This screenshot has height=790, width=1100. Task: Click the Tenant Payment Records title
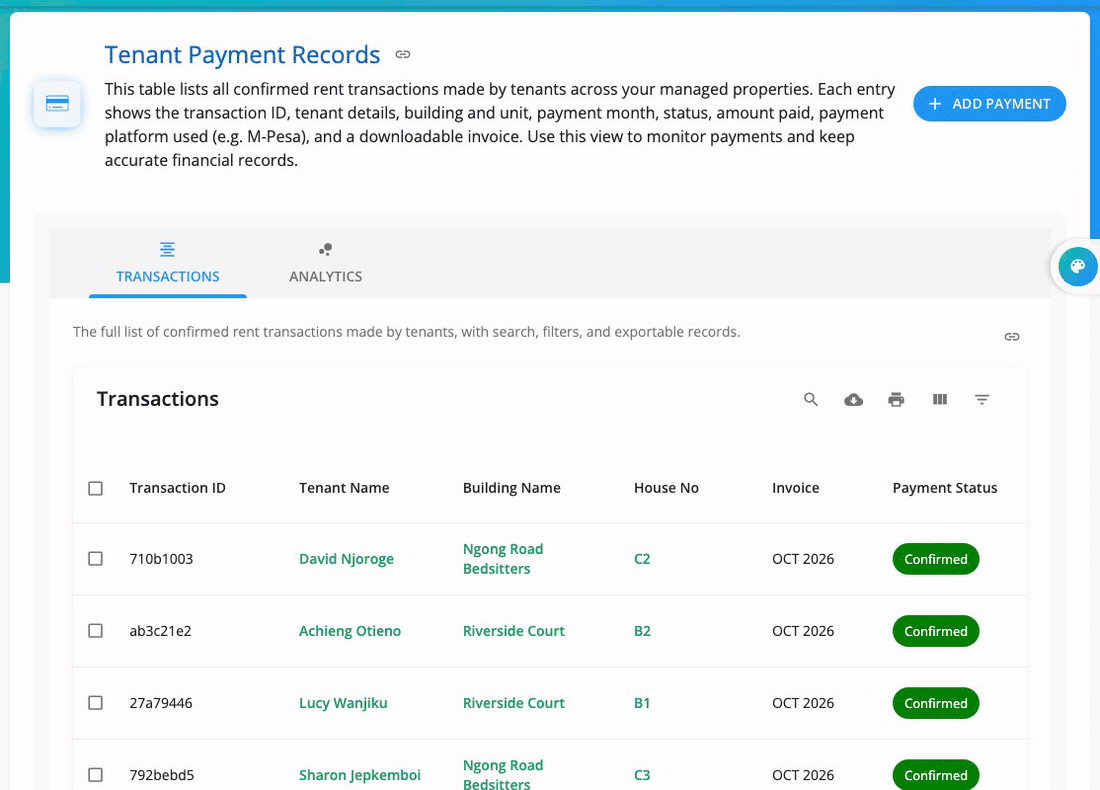(x=242, y=55)
